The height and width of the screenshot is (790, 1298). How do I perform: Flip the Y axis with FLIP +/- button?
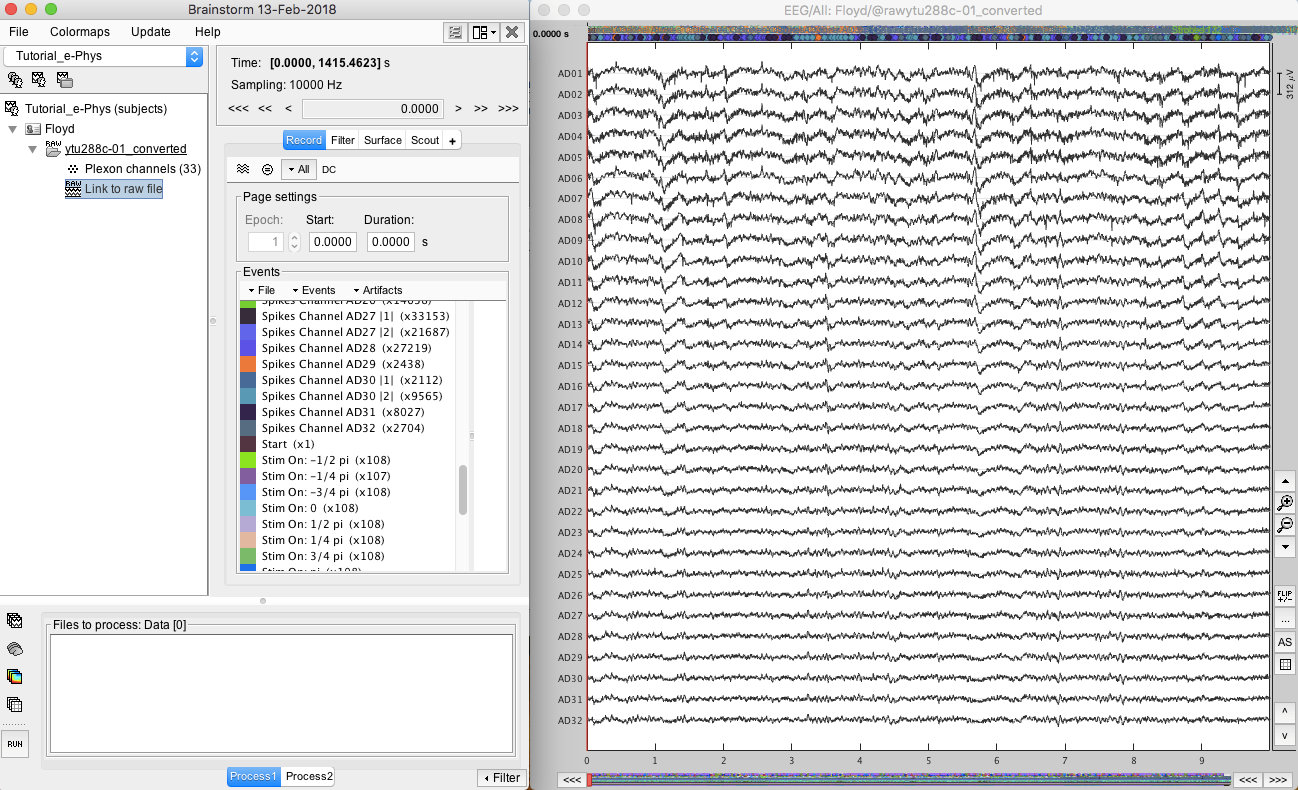tap(1286, 595)
